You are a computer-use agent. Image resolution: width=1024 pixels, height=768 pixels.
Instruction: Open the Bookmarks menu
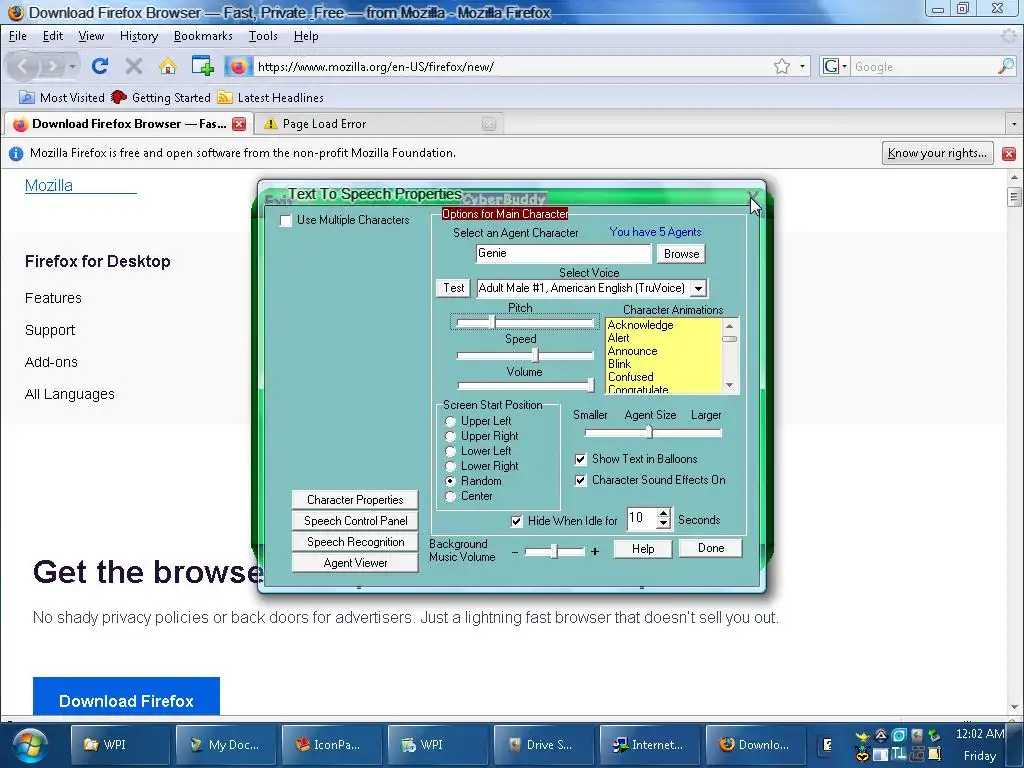[203, 36]
